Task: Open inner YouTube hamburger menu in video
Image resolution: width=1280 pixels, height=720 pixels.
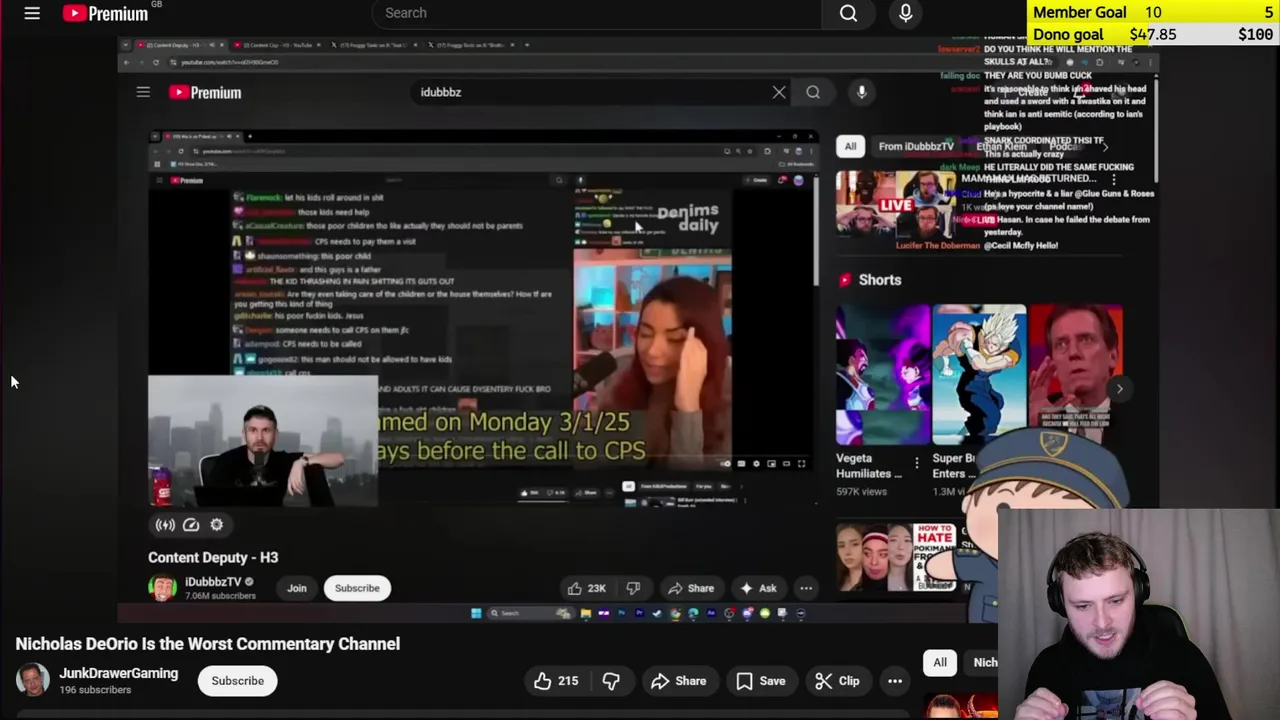Action: coord(143,92)
